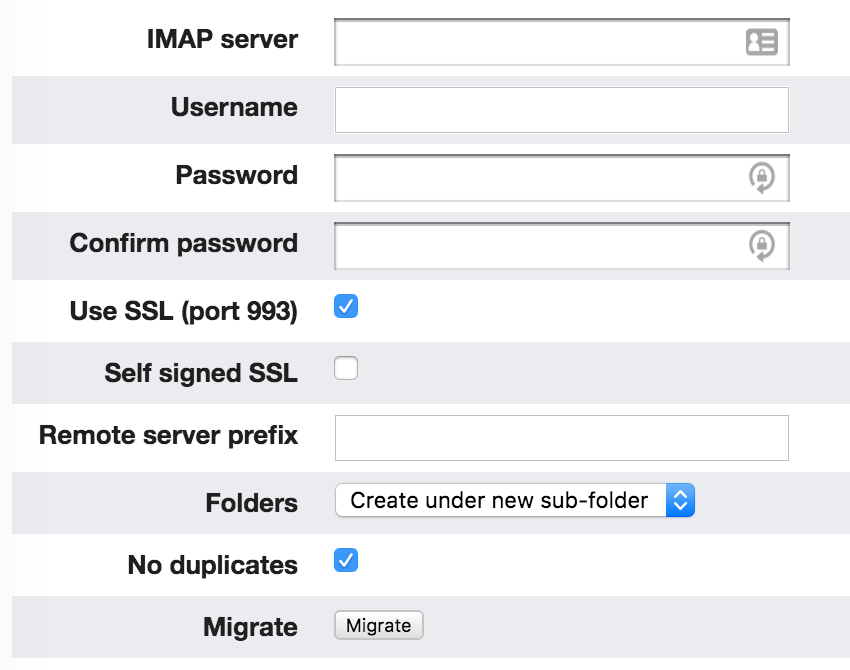Image resolution: width=850 pixels, height=670 pixels.
Task: Focus the IMAP server text field
Action: (x=562, y=42)
